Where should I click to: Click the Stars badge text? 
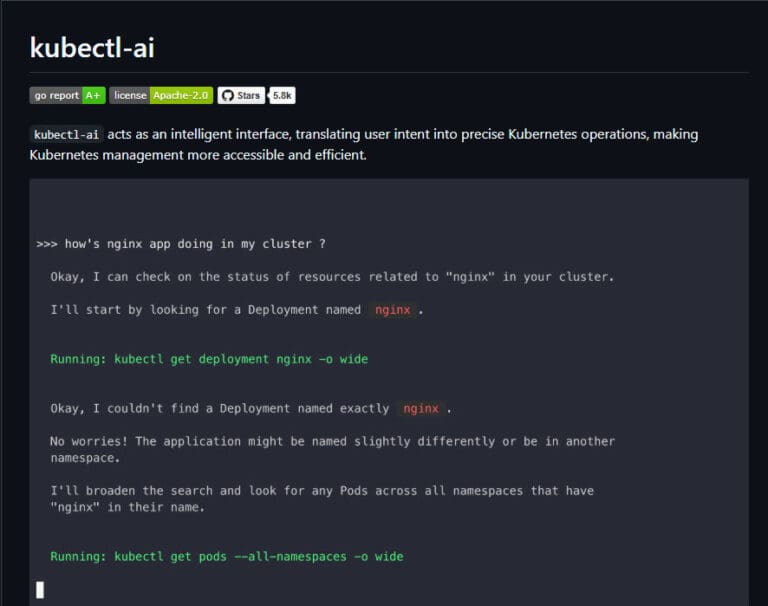(x=249, y=96)
